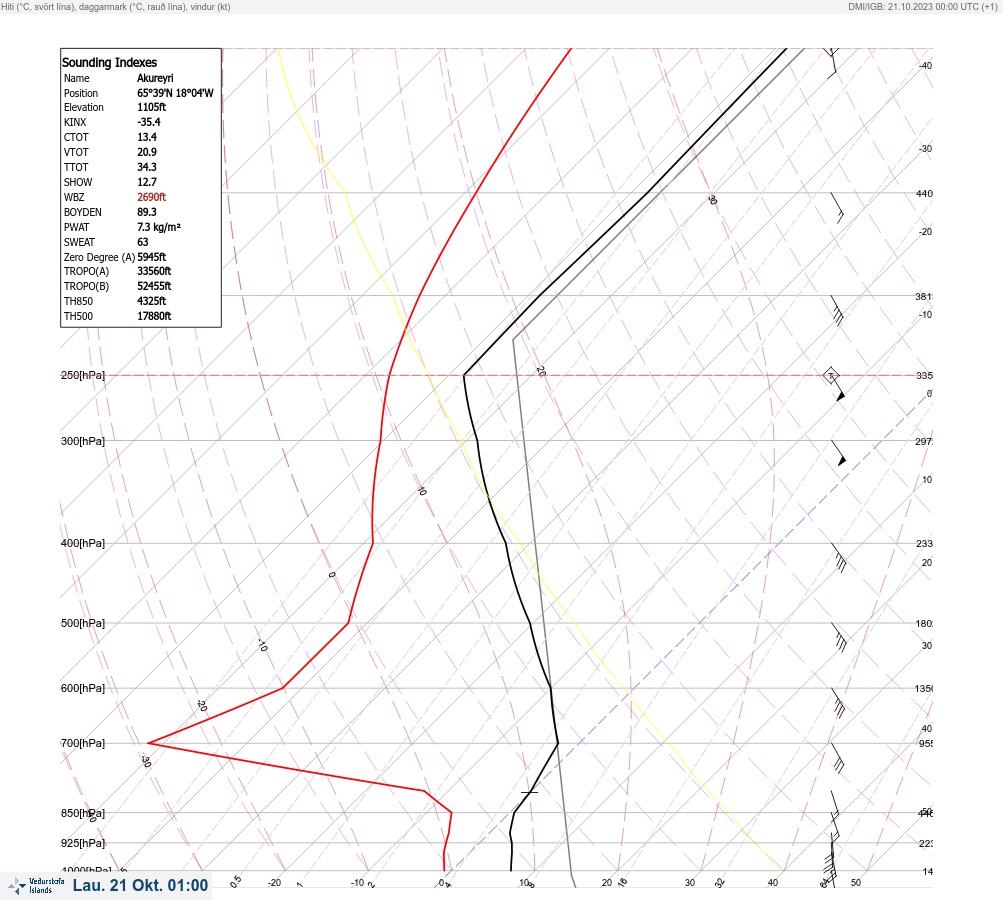Click the 'Sounding Indexes' table title
The width and height of the screenshot is (1003, 900).
[x=109, y=62]
